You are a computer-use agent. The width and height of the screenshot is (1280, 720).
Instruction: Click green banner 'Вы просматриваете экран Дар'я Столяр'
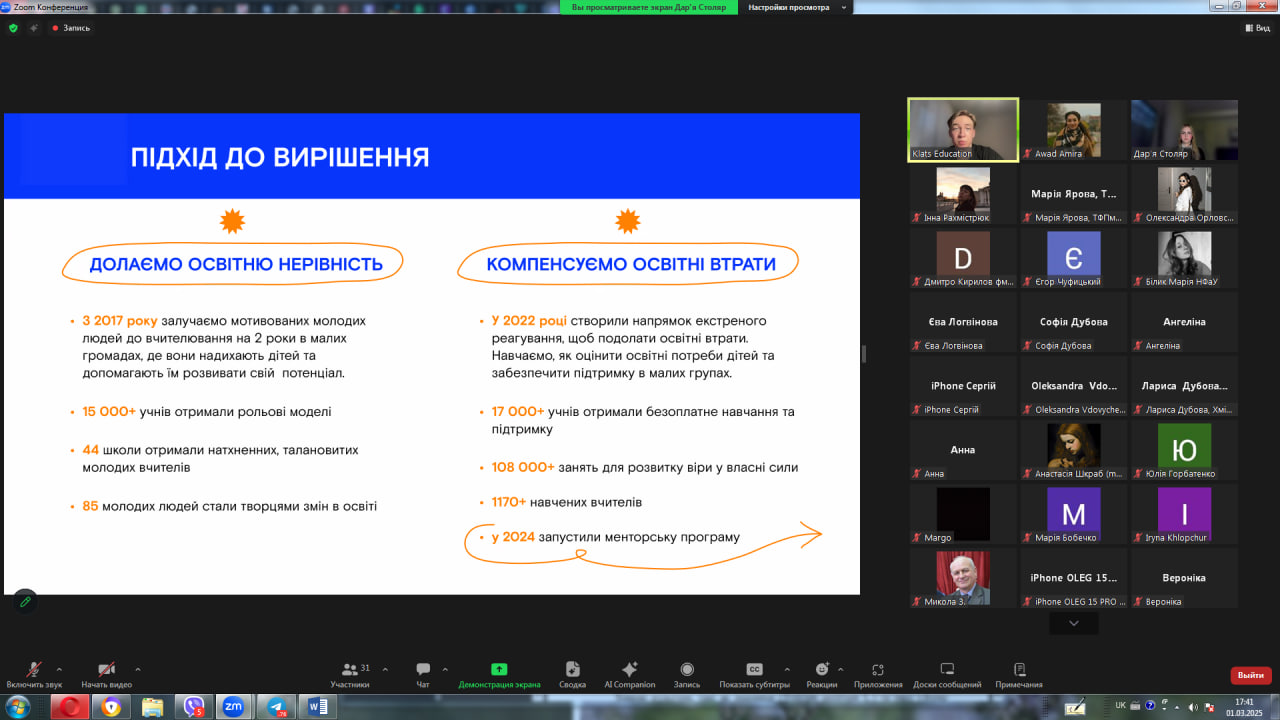point(649,7)
